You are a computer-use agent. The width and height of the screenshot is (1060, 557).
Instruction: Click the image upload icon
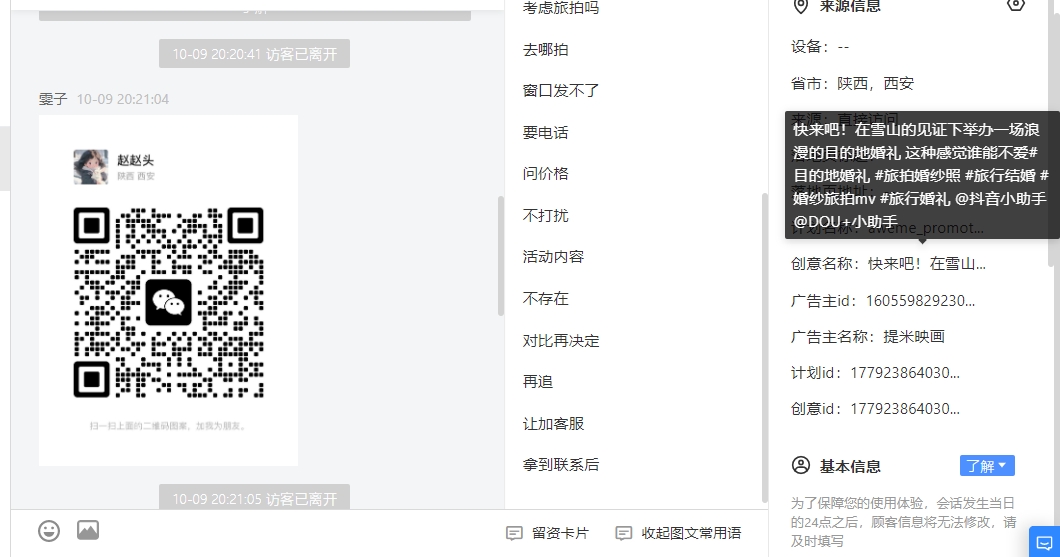88,530
